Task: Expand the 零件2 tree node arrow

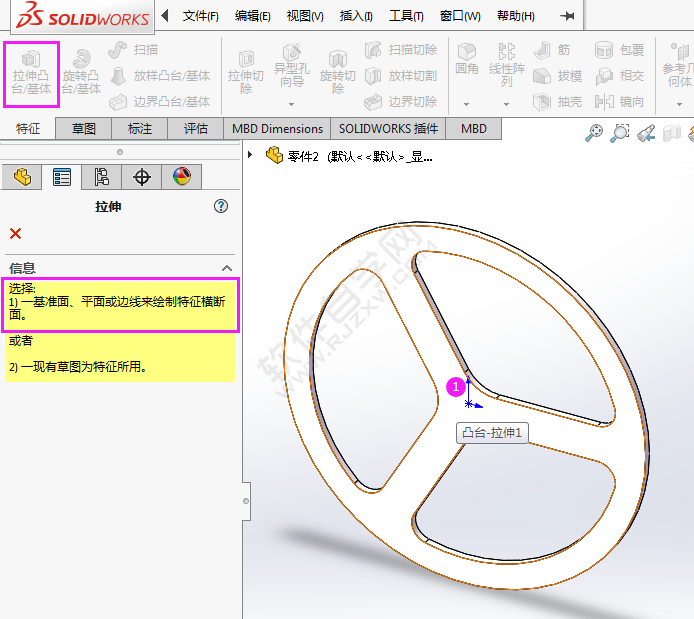Action: pos(251,155)
